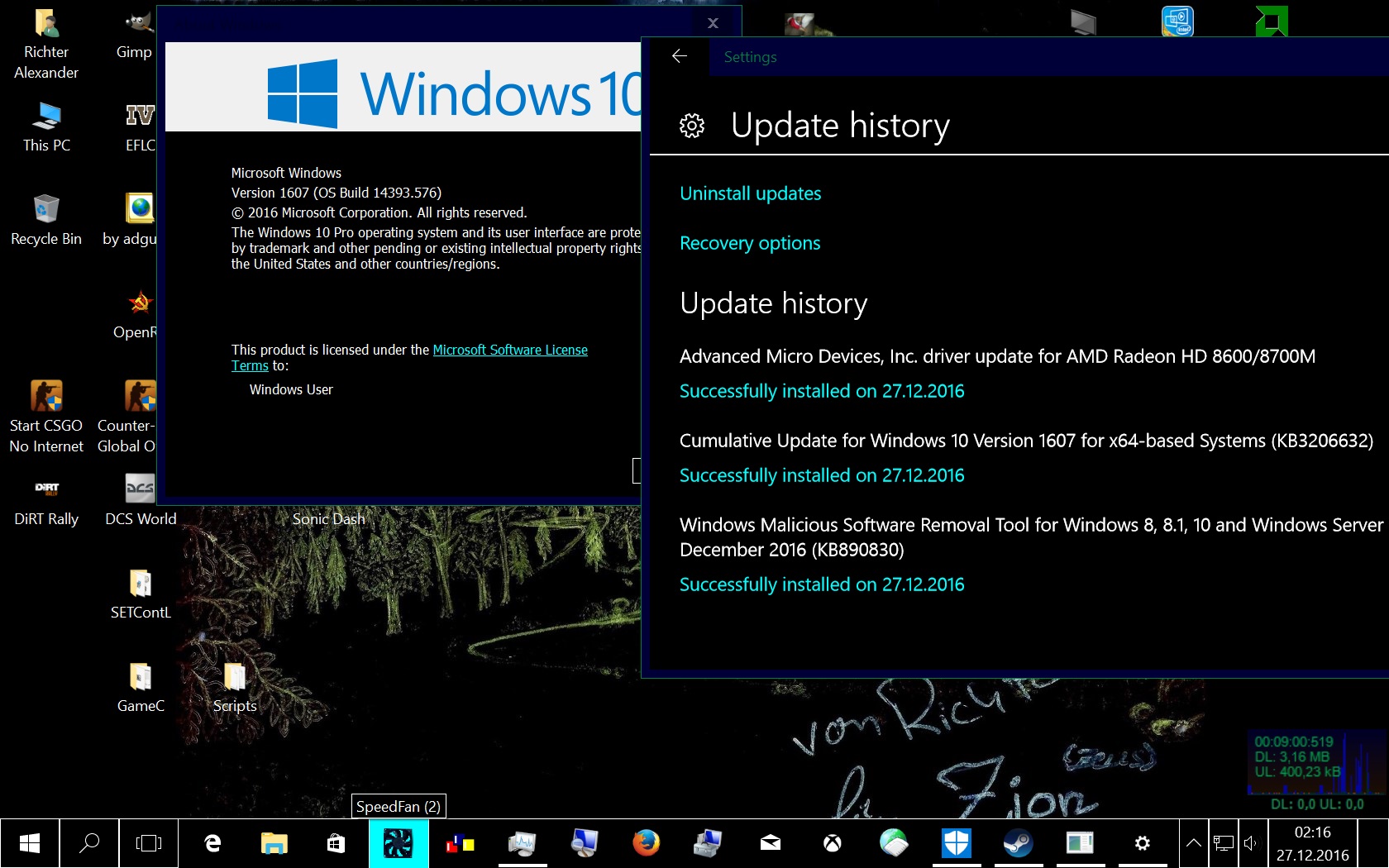Show hidden system tray icons
Image resolution: width=1389 pixels, height=868 pixels.
click(x=1193, y=843)
